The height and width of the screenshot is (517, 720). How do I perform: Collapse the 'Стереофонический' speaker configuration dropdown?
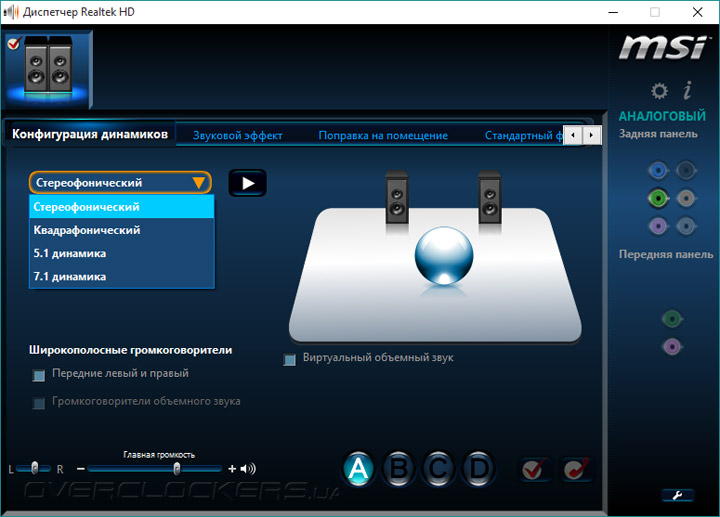point(120,183)
